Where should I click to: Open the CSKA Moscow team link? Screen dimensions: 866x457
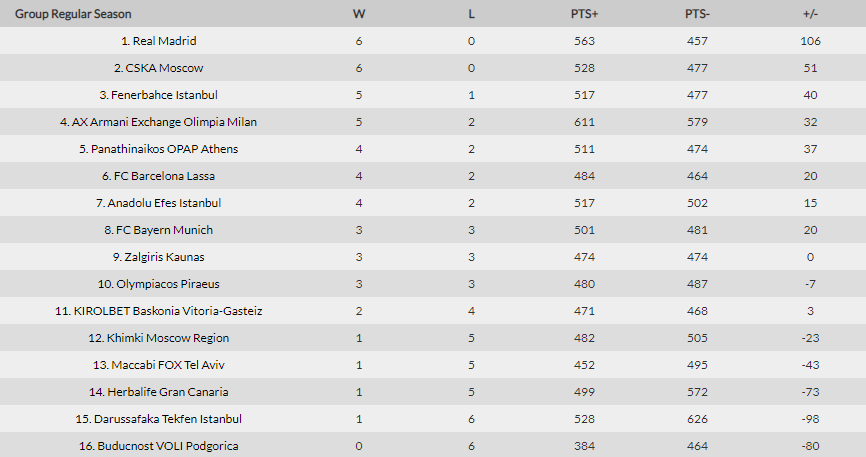click(164, 68)
